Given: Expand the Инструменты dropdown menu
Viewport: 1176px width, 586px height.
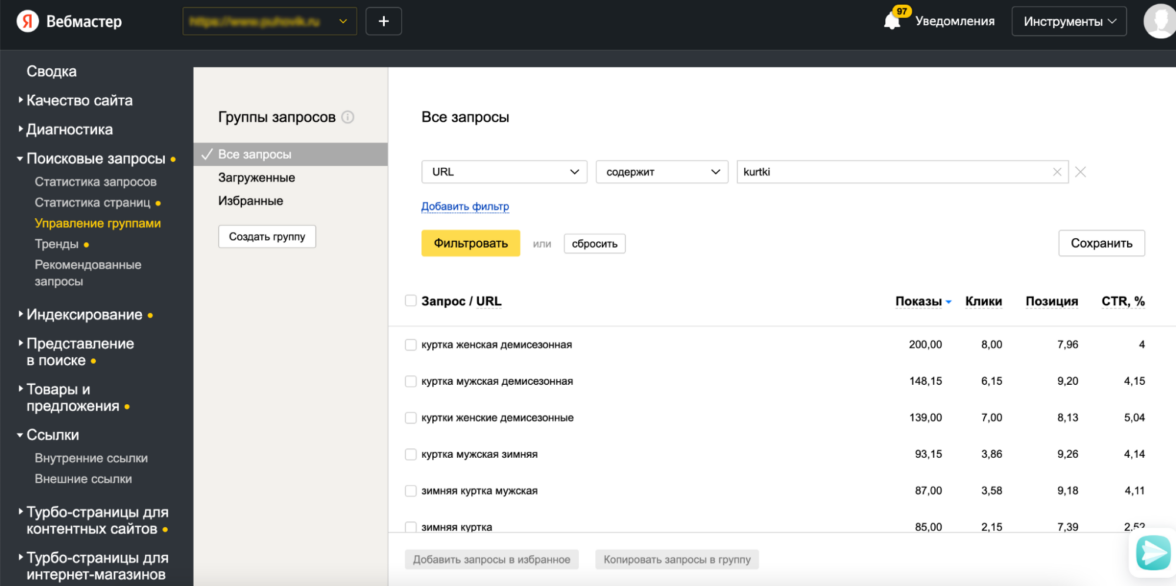Looking at the screenshot, I should (1068, 21).
